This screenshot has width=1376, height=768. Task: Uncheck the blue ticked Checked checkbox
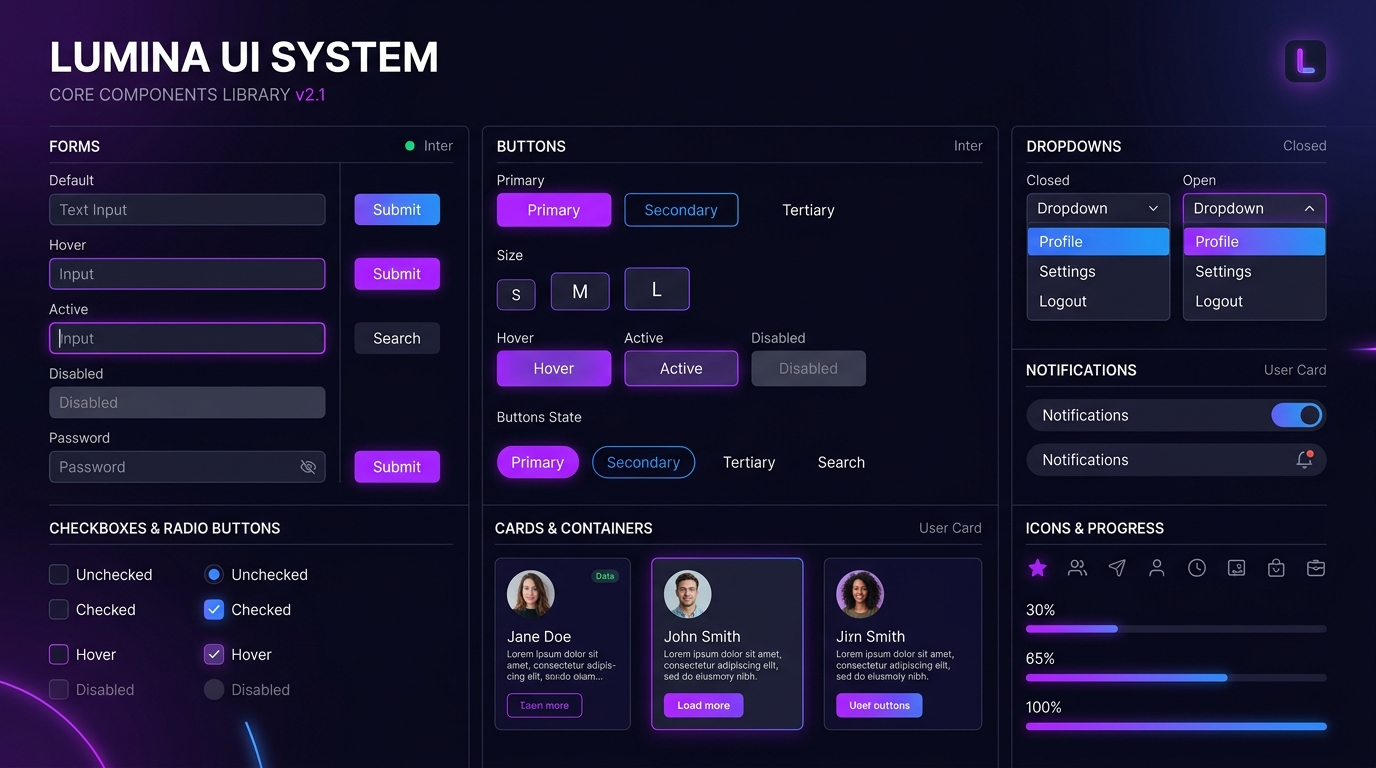click(x=214, y=610)
